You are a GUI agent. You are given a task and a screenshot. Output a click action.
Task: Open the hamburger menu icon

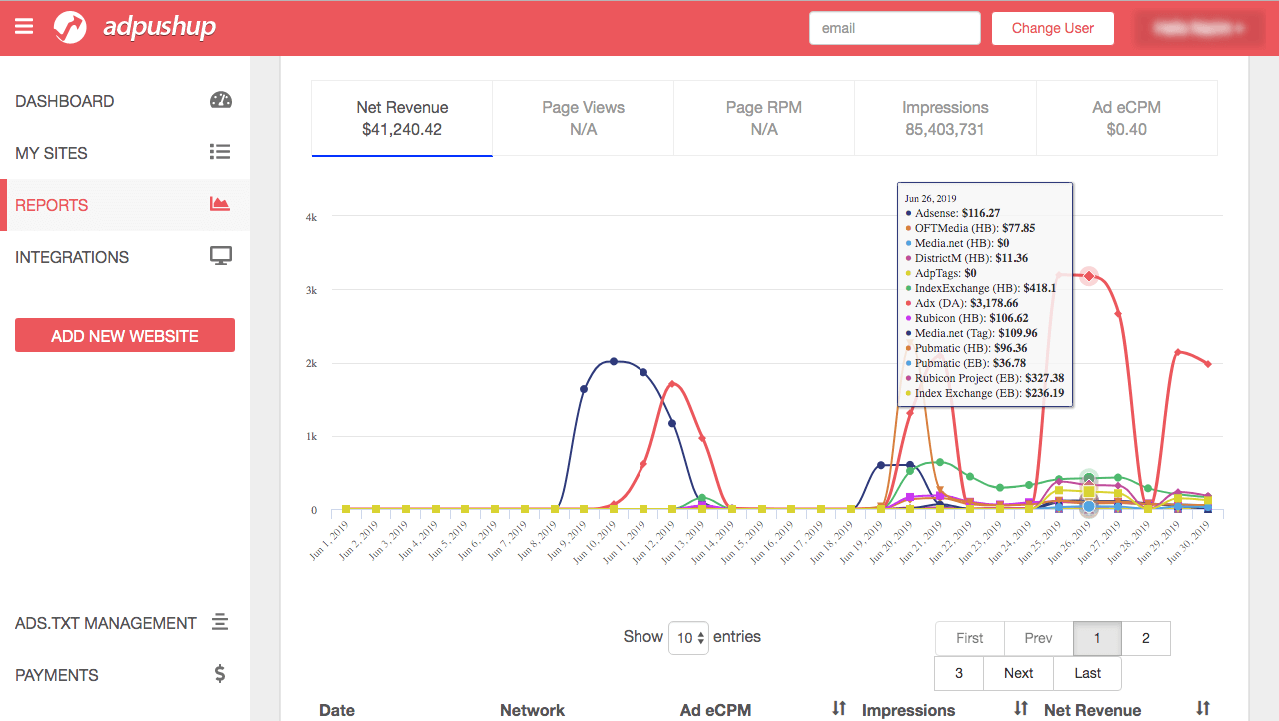[24, 27]
